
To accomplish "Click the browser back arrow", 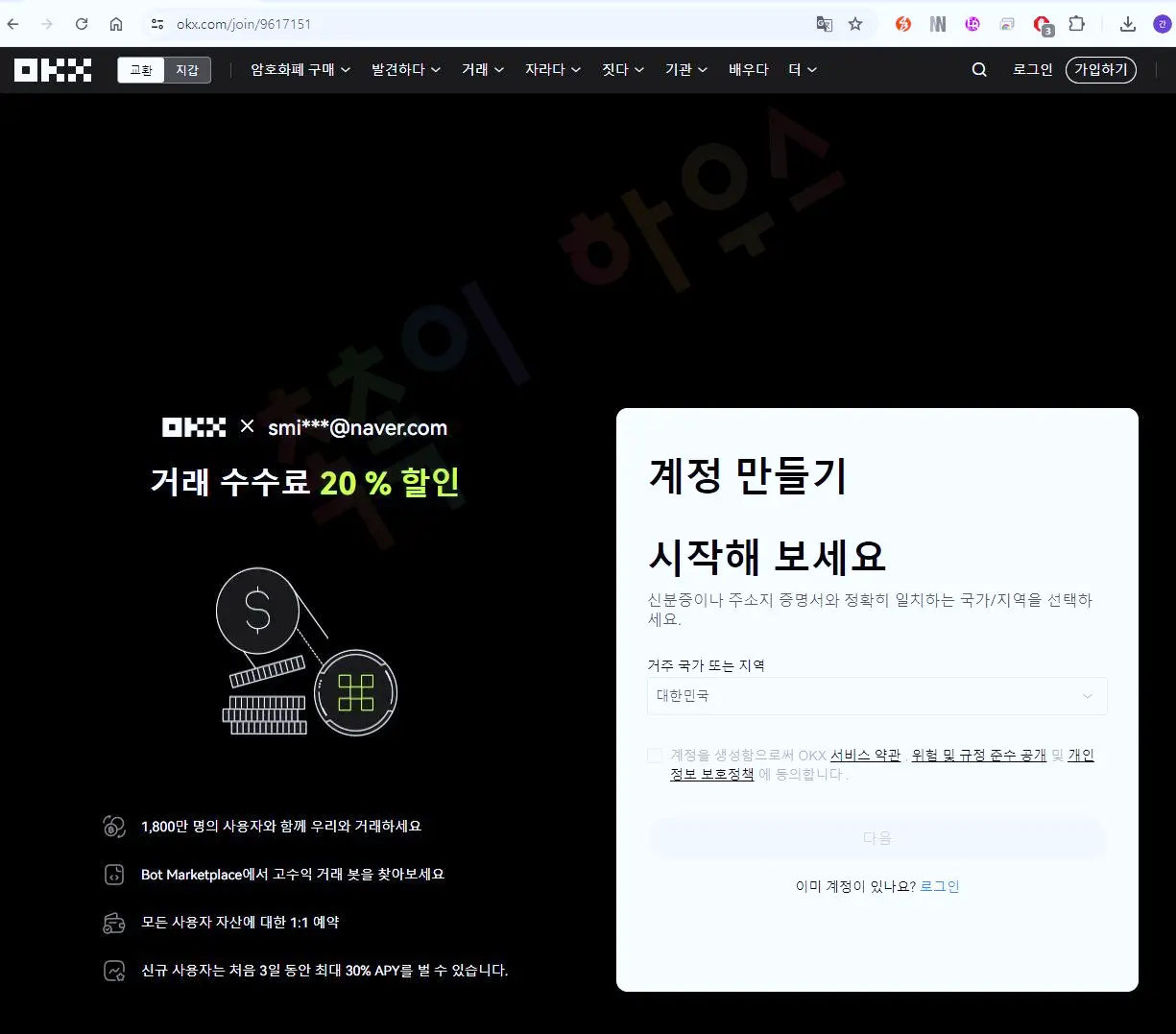I will tap(13, 24).
